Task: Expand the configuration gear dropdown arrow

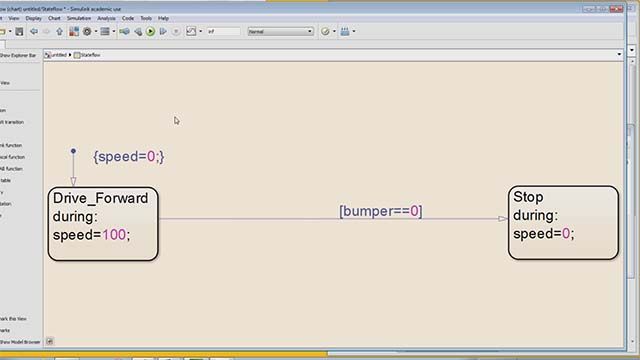Action: 96,31
